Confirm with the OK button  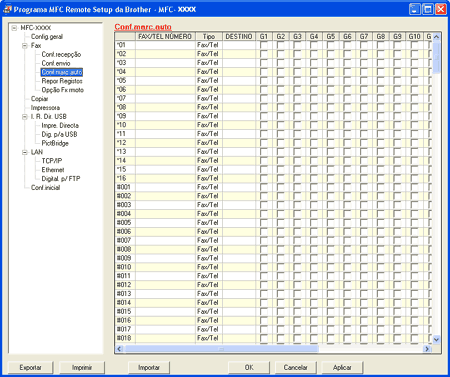tap(249, 368)
